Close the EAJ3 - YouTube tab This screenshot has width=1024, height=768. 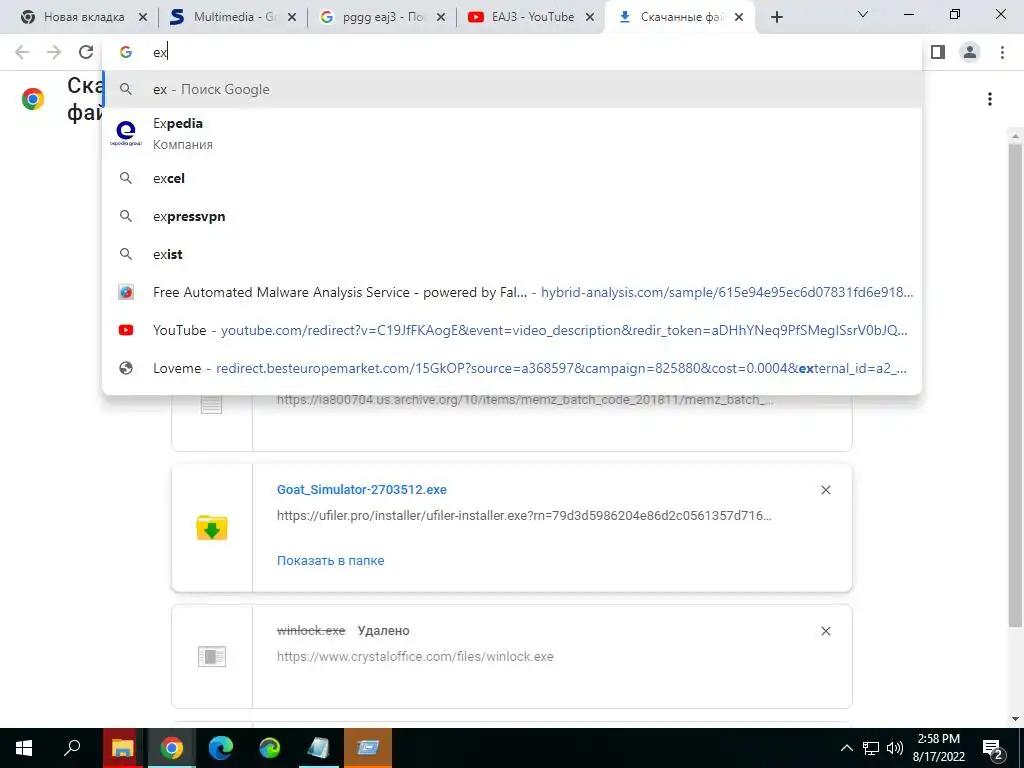[590, 18]
